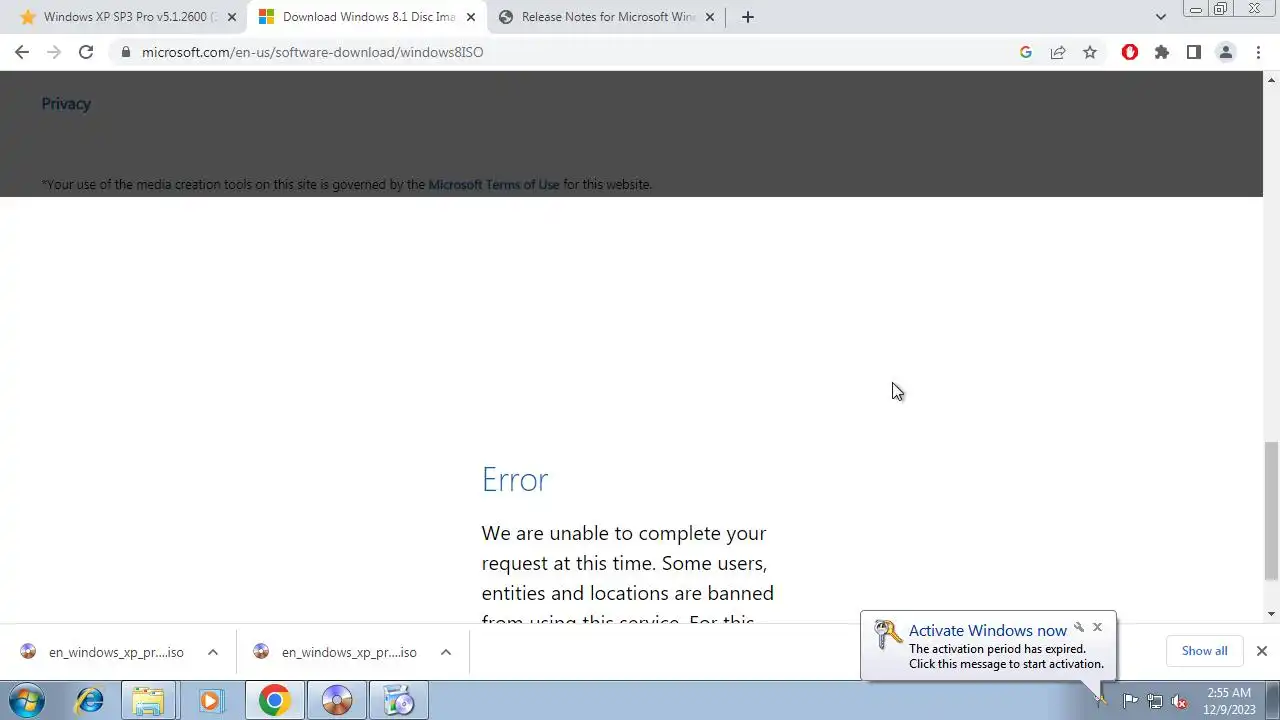The height and width of the screenshot is (720, 1280).
Task: Share this page icon
Action: click(x=1058, y=52)
